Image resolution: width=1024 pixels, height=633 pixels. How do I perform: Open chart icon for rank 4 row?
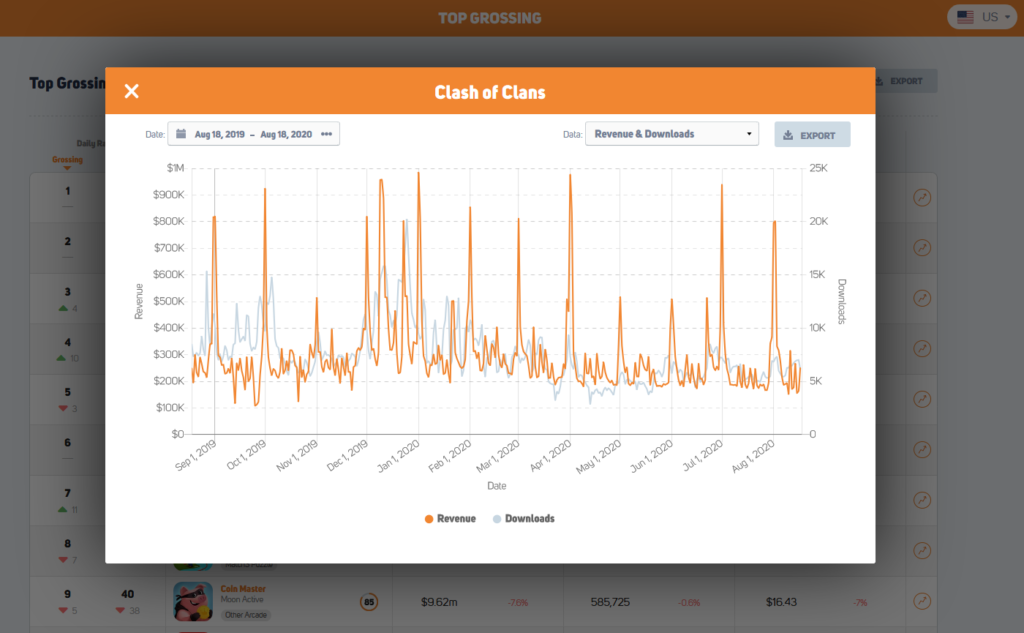(921, 348)
